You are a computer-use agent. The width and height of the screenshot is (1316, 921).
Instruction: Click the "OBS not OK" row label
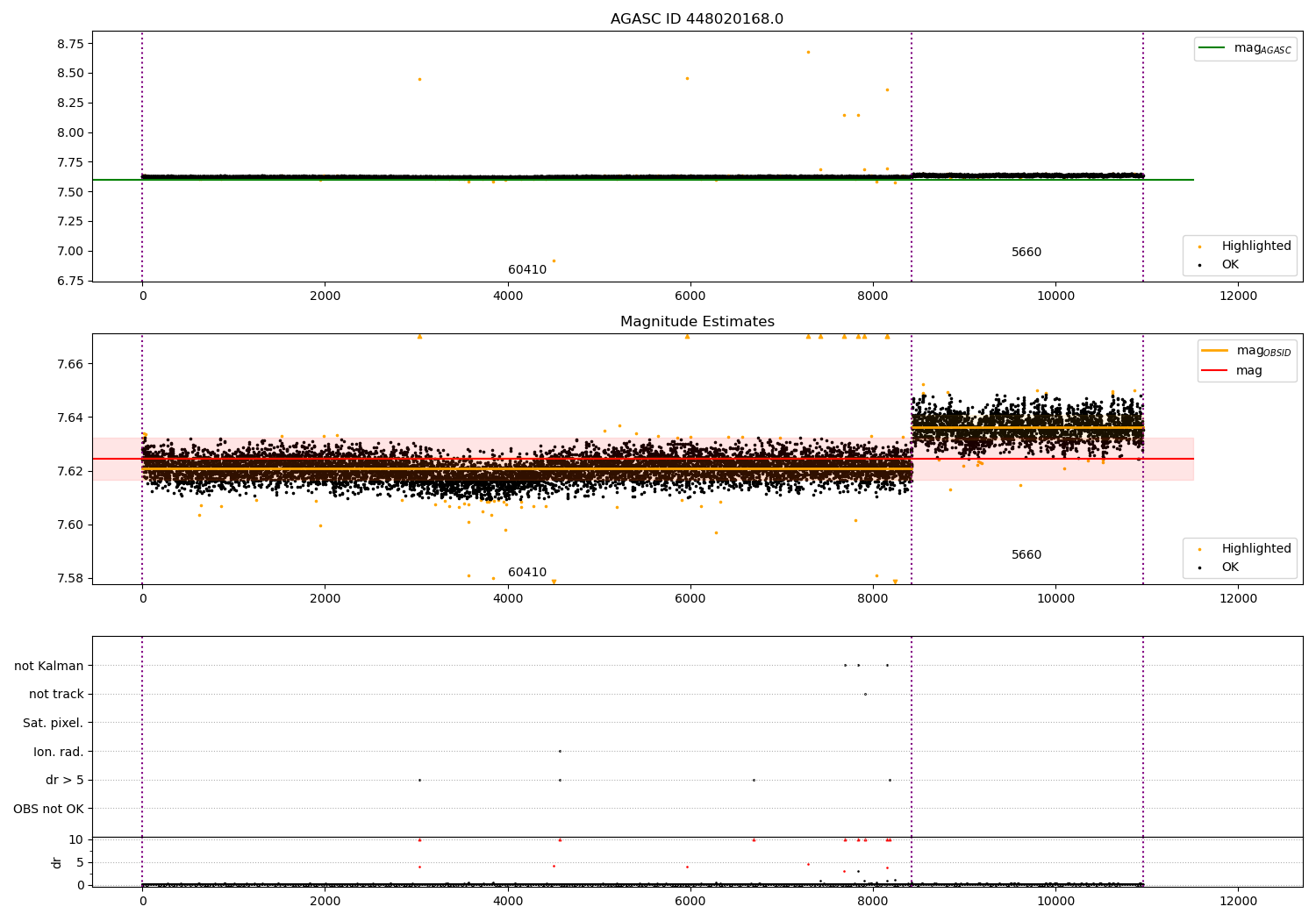tap(48, 809)
